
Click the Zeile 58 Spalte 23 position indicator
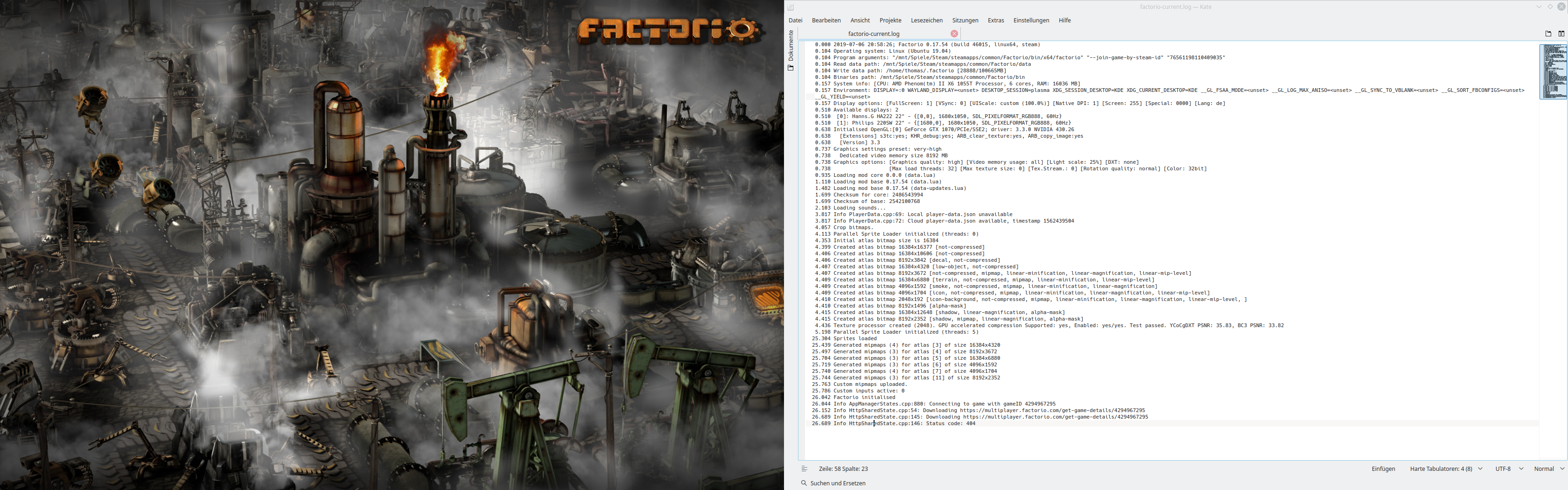click(843, 469)
